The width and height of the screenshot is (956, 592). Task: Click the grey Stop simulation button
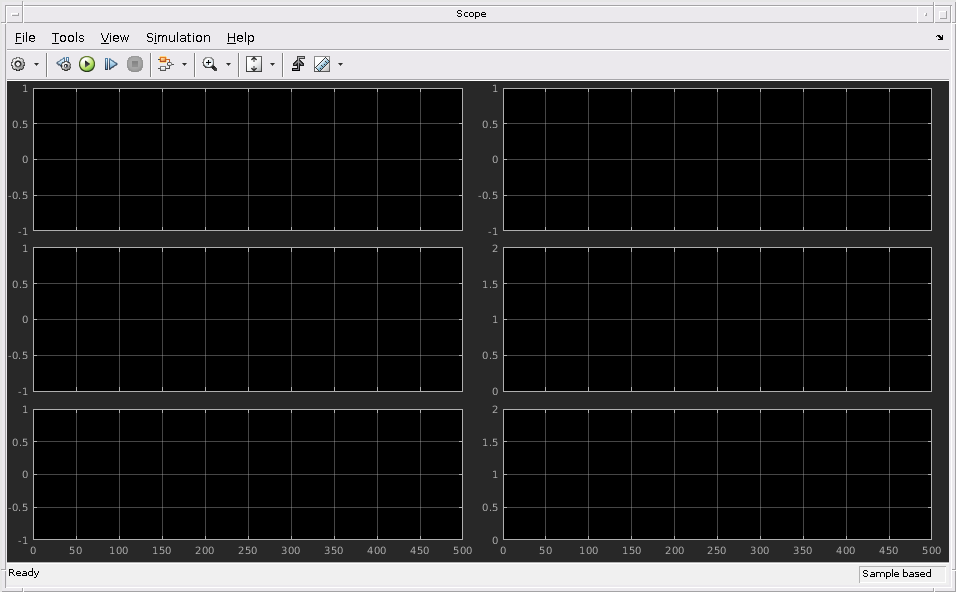tap(135, 64)
